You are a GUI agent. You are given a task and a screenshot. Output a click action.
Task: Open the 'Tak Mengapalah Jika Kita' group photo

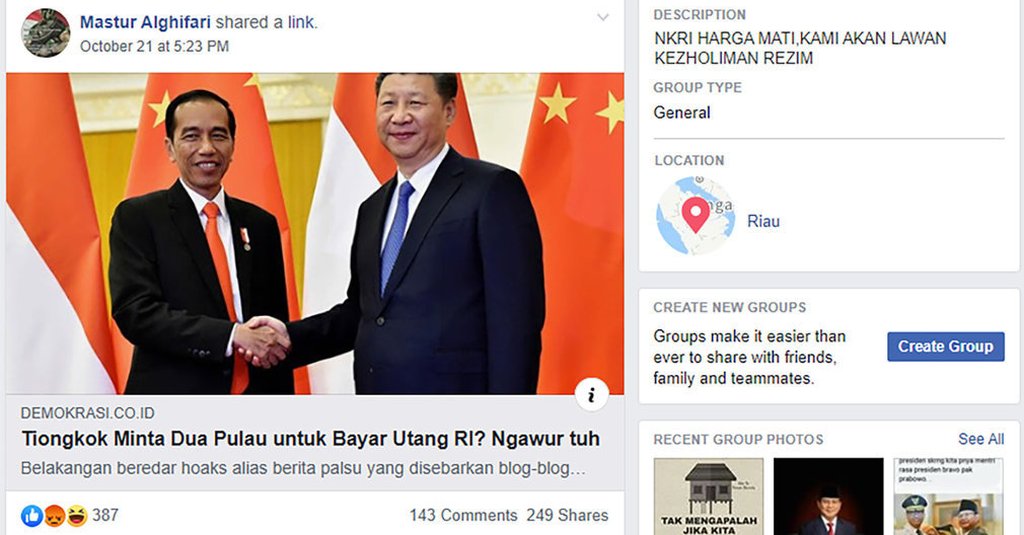tap(709, 496)
